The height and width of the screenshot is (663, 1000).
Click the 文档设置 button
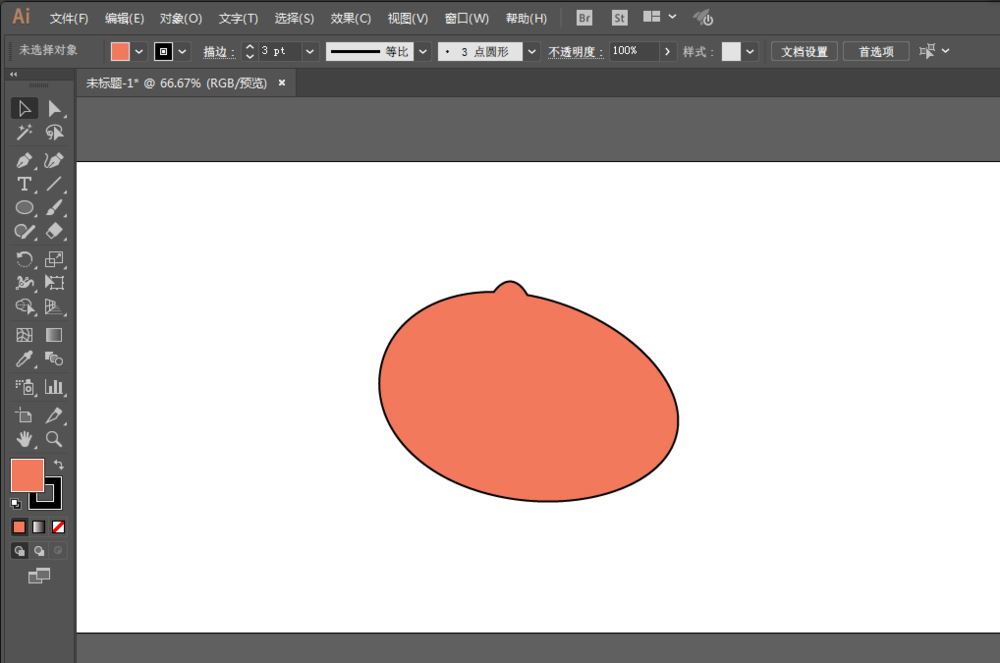pyautogui.click(x=803, y=51)
